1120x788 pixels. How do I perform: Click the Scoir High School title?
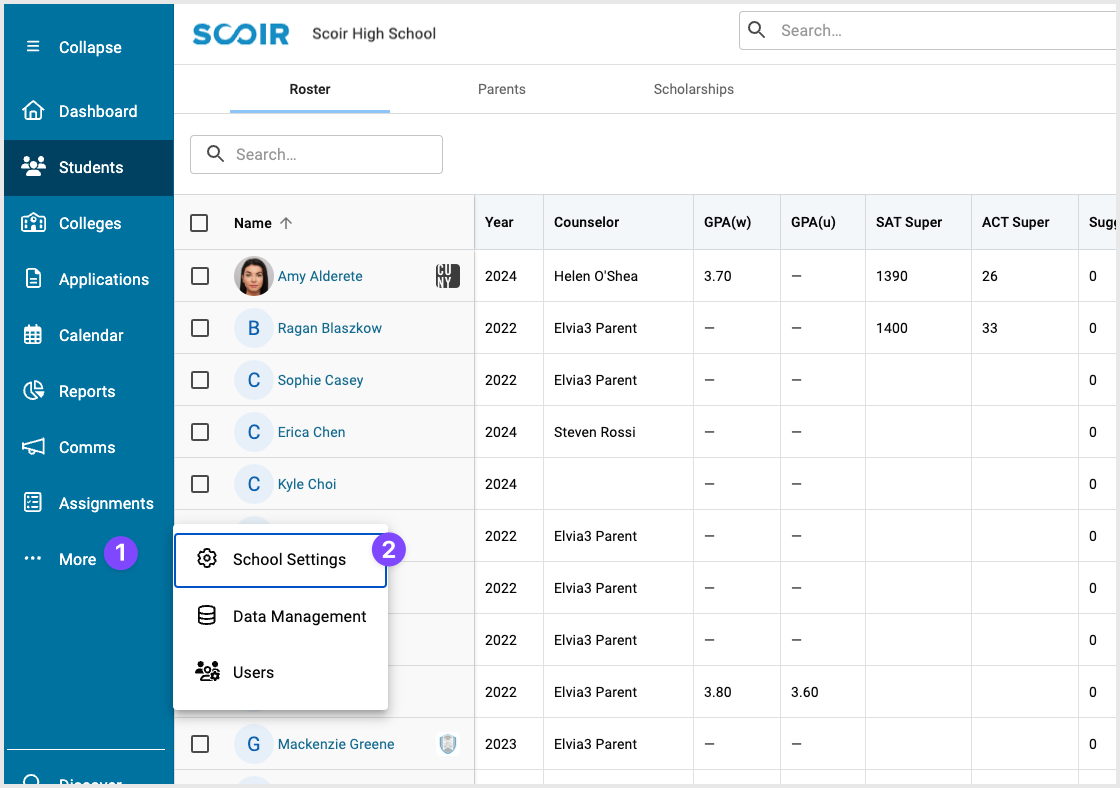click(374, 34)
